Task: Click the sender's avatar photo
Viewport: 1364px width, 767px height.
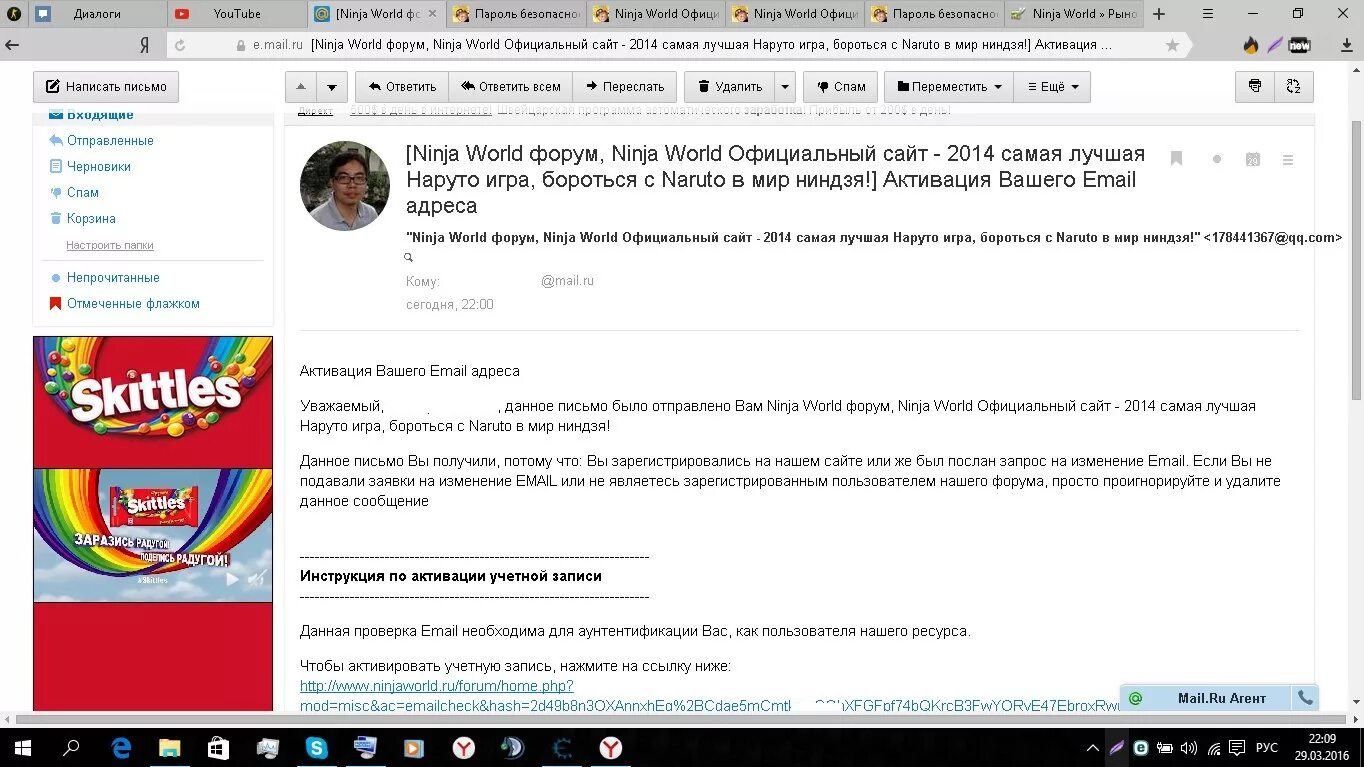Action: 345,186
